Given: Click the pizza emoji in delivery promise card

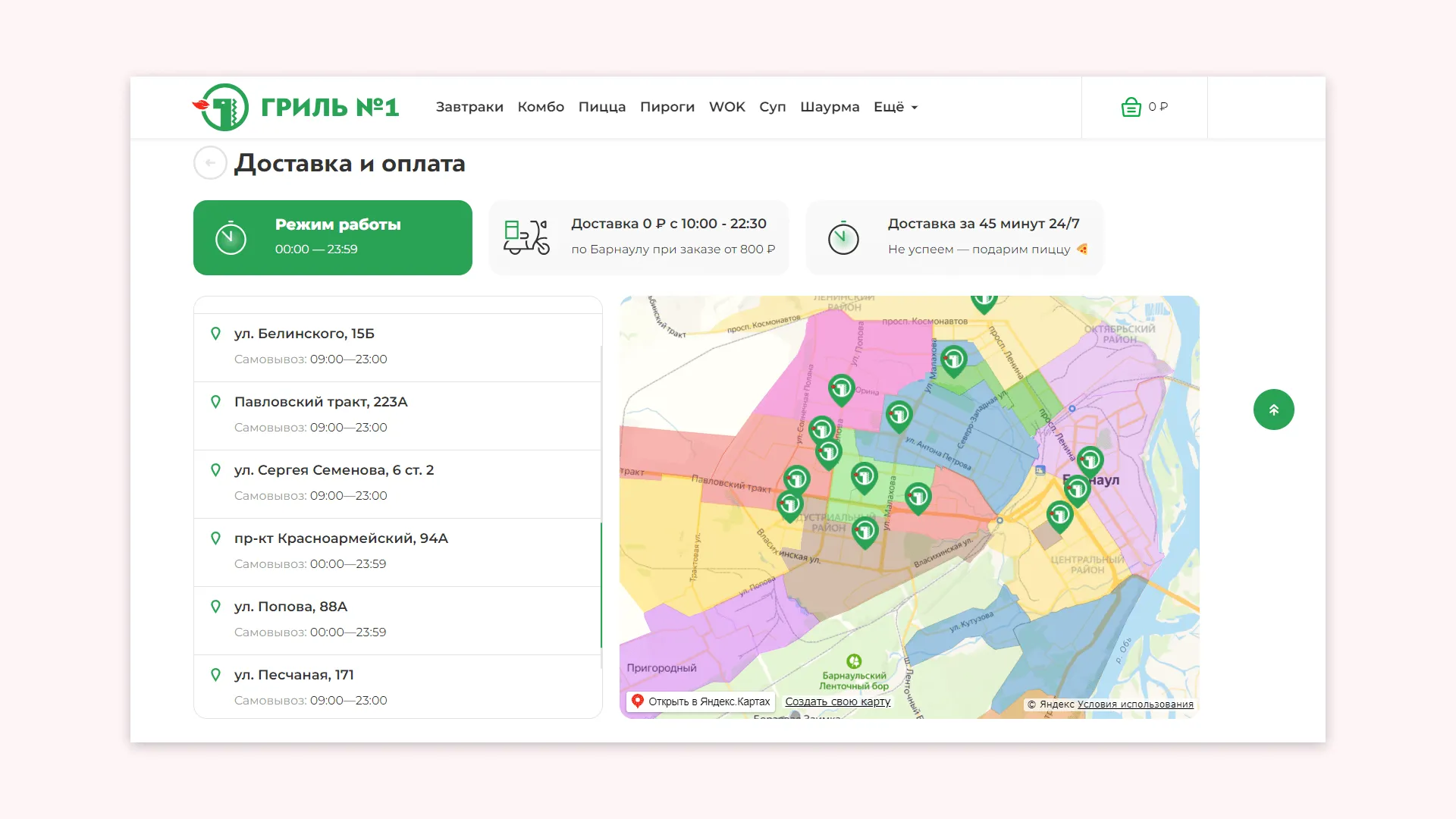Looking at the screenshot, I should pos(1082,249).
